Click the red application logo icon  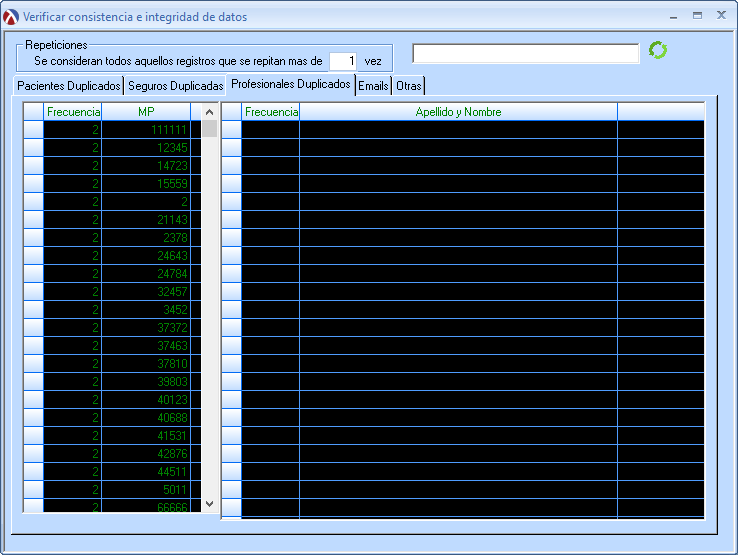tap(11, 17)
